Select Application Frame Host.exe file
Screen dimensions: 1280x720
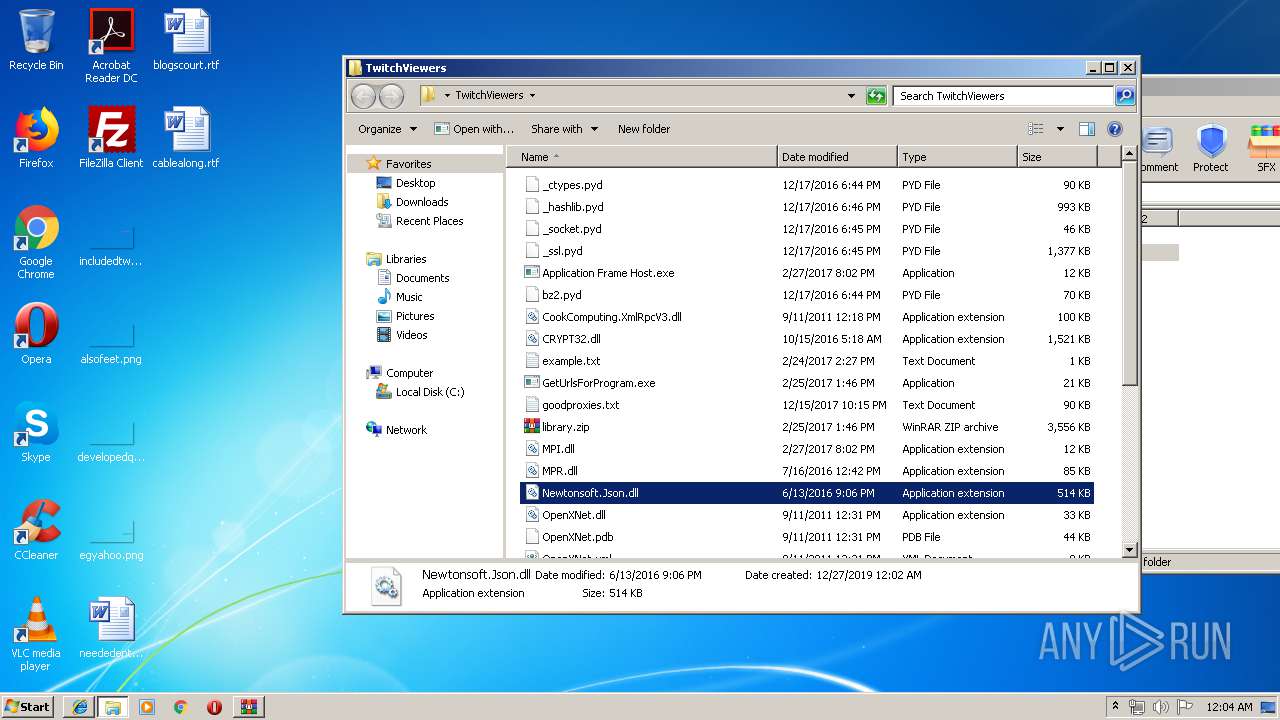click(808, 273)
